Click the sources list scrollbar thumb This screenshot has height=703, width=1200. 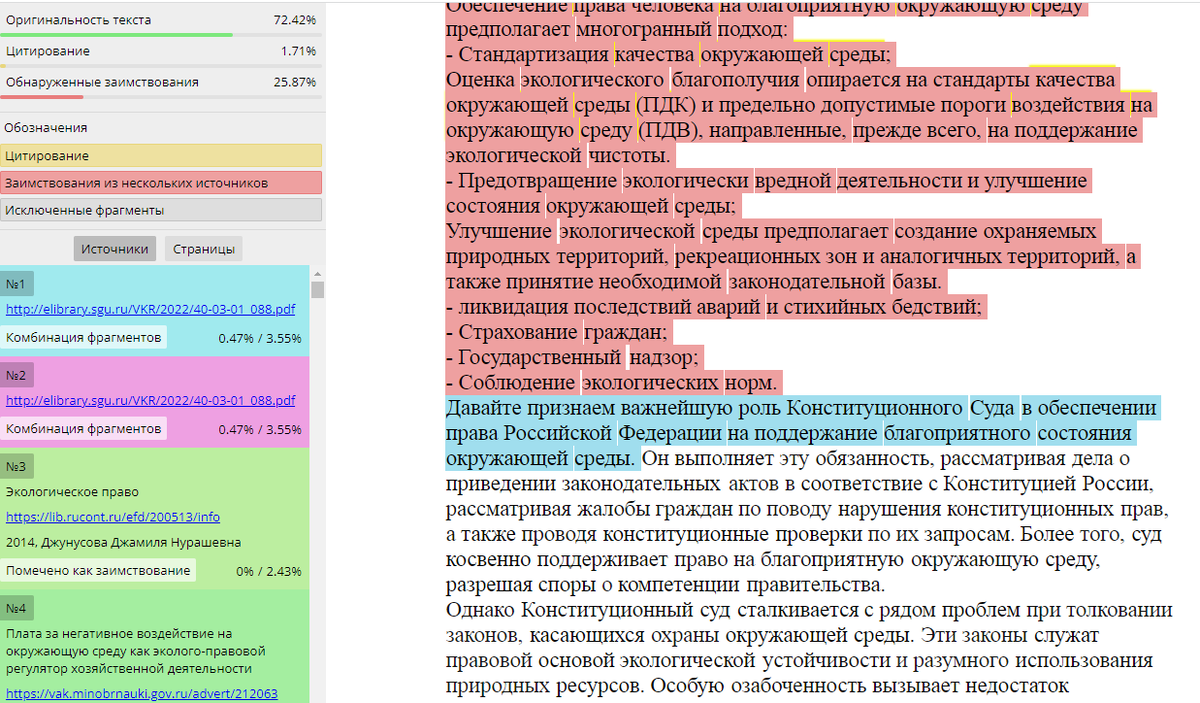pyautogui.click(x=318, y=290)
